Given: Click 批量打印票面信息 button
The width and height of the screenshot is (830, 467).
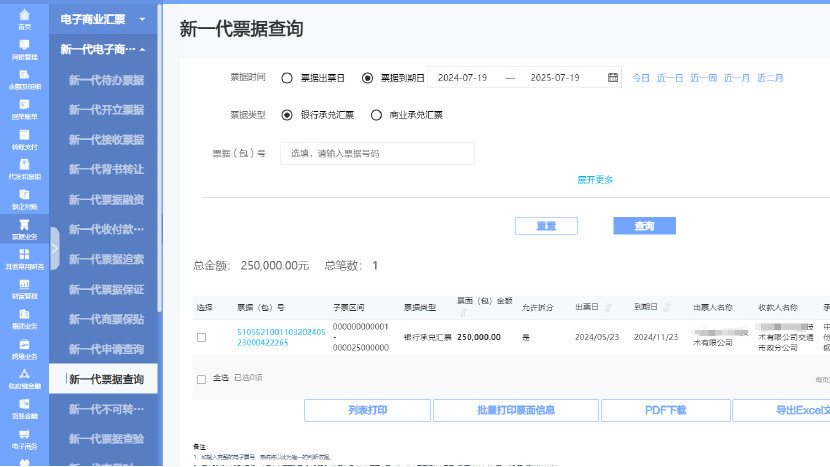Looking at the screenshot, I should click(x=516, y=410).
